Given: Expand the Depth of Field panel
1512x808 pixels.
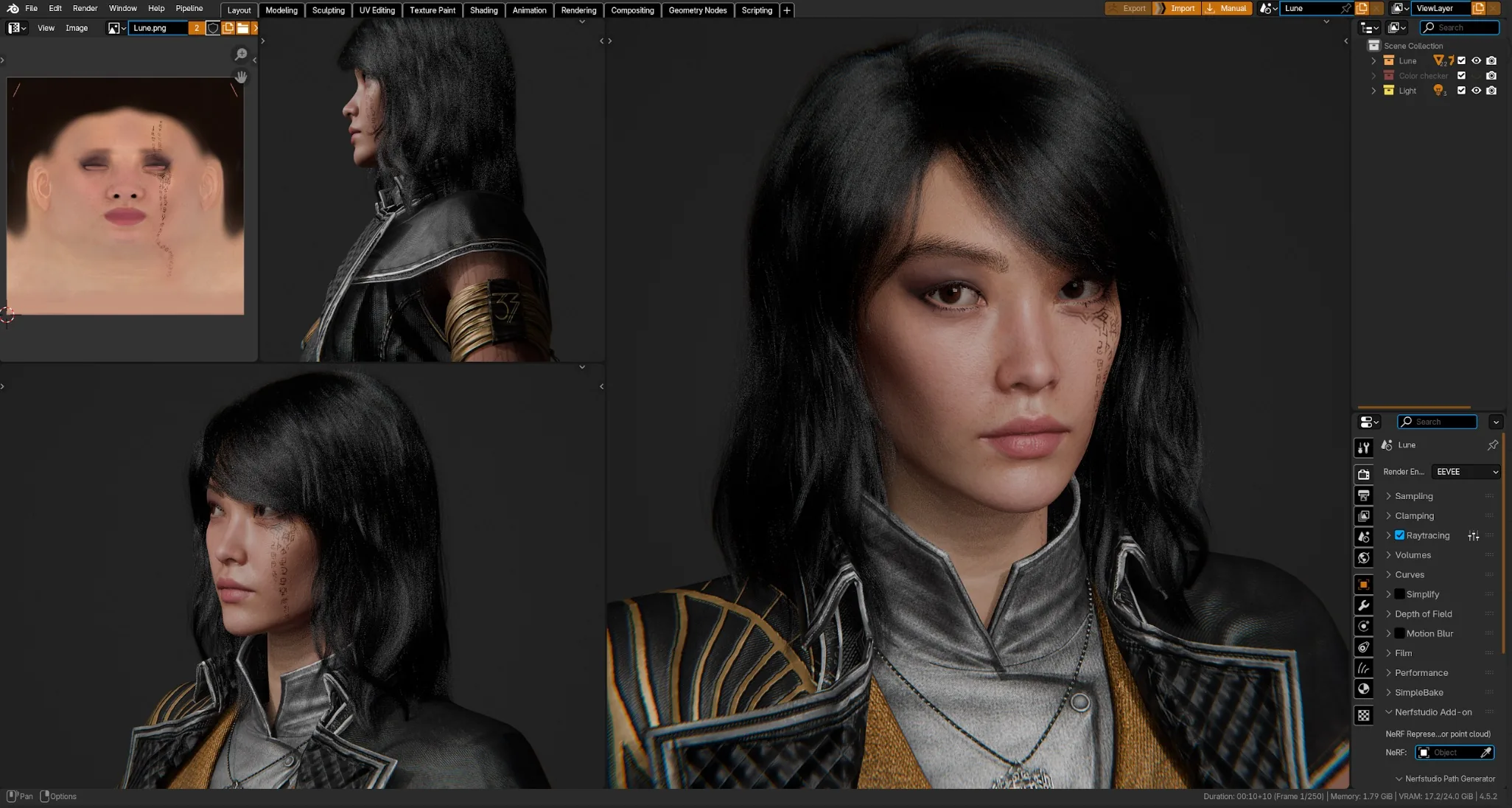Looking at the screenshot, I should (x=1423, y=614).
